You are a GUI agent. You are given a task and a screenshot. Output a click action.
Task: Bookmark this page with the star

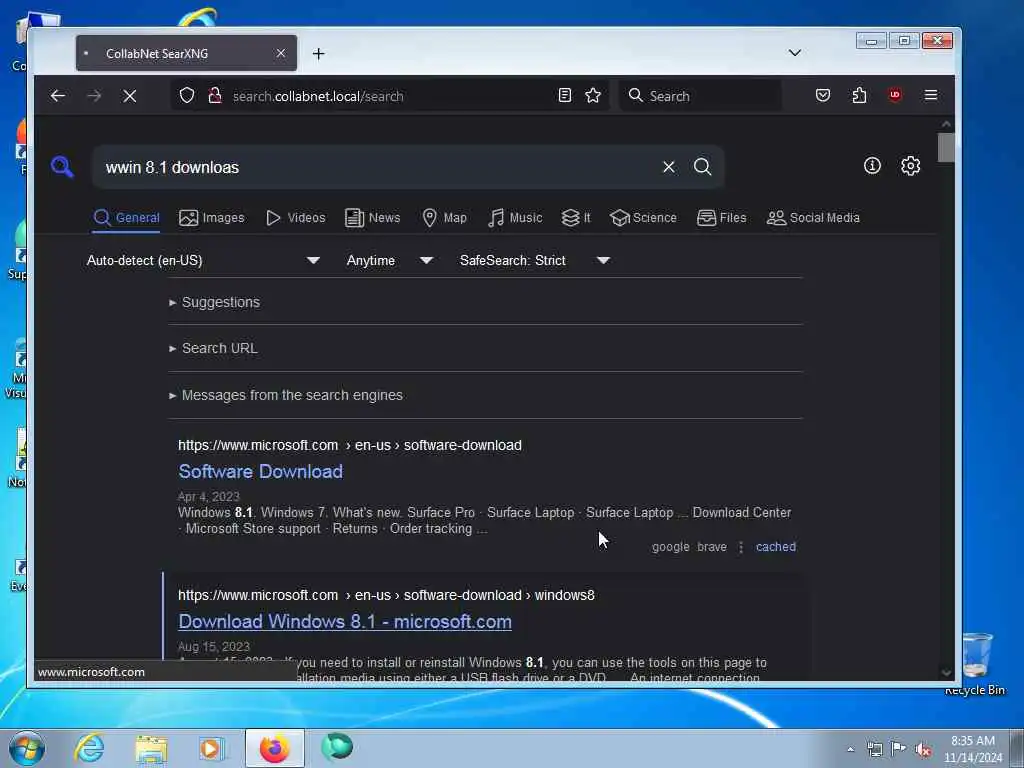pyautogui.click(x=593, y=95)
